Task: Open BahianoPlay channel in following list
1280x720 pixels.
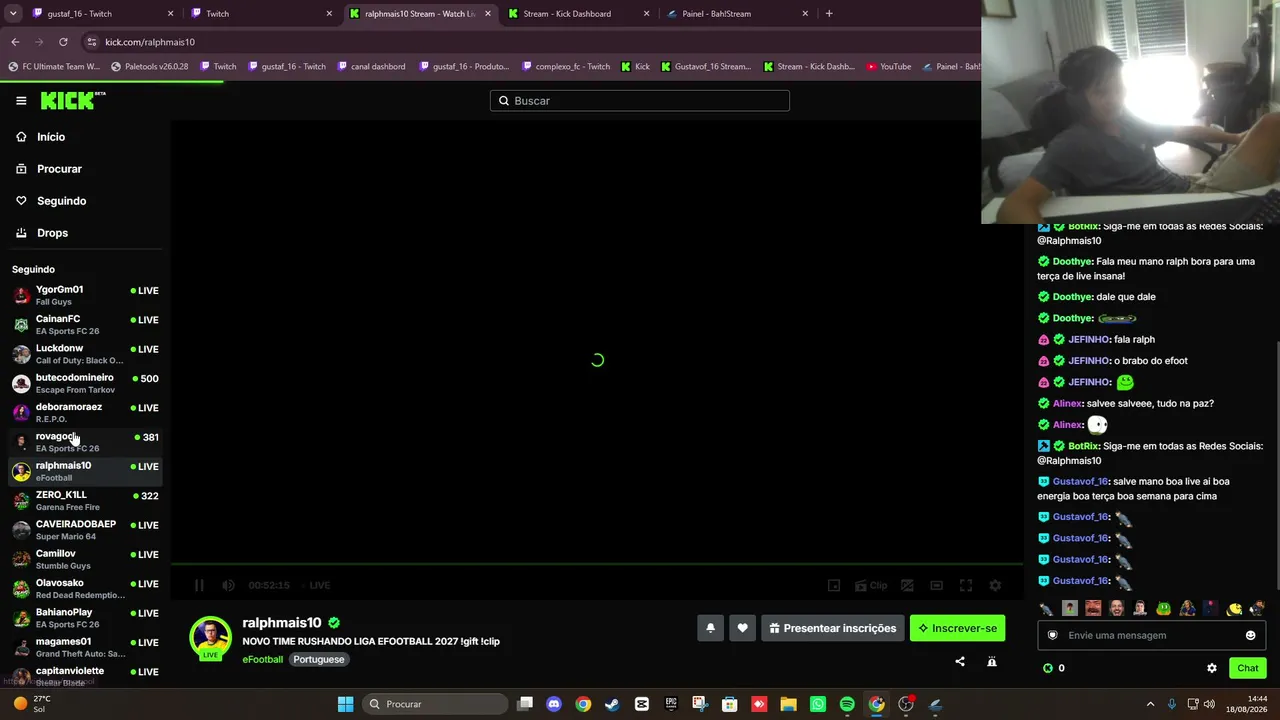Action: (x=85, y=617)
